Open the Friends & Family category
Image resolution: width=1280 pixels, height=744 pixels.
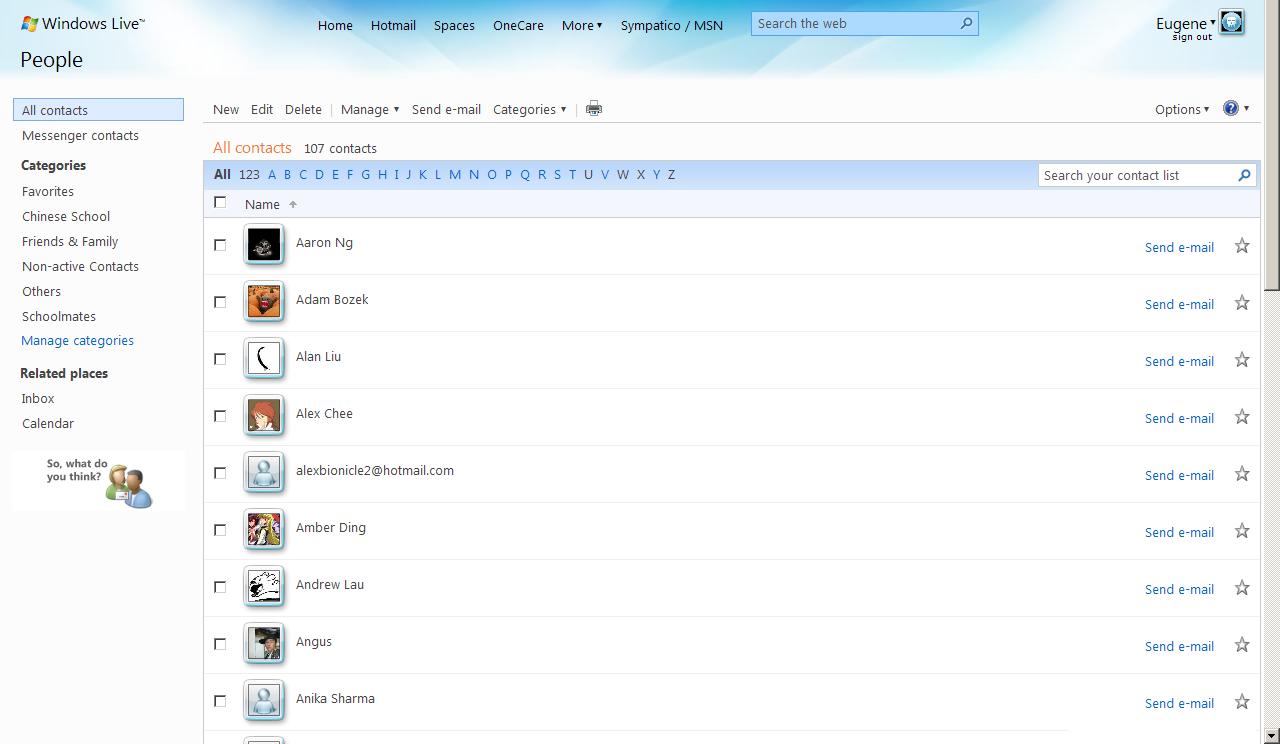[70, 241]
